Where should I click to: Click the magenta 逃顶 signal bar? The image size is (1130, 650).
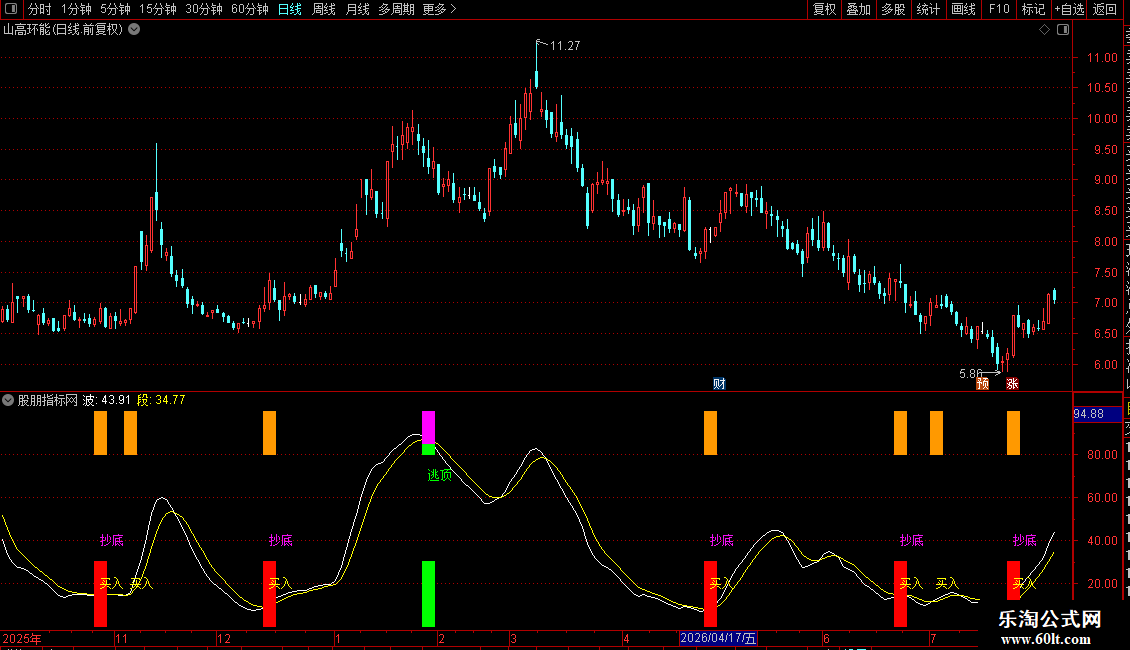(428, 427)
